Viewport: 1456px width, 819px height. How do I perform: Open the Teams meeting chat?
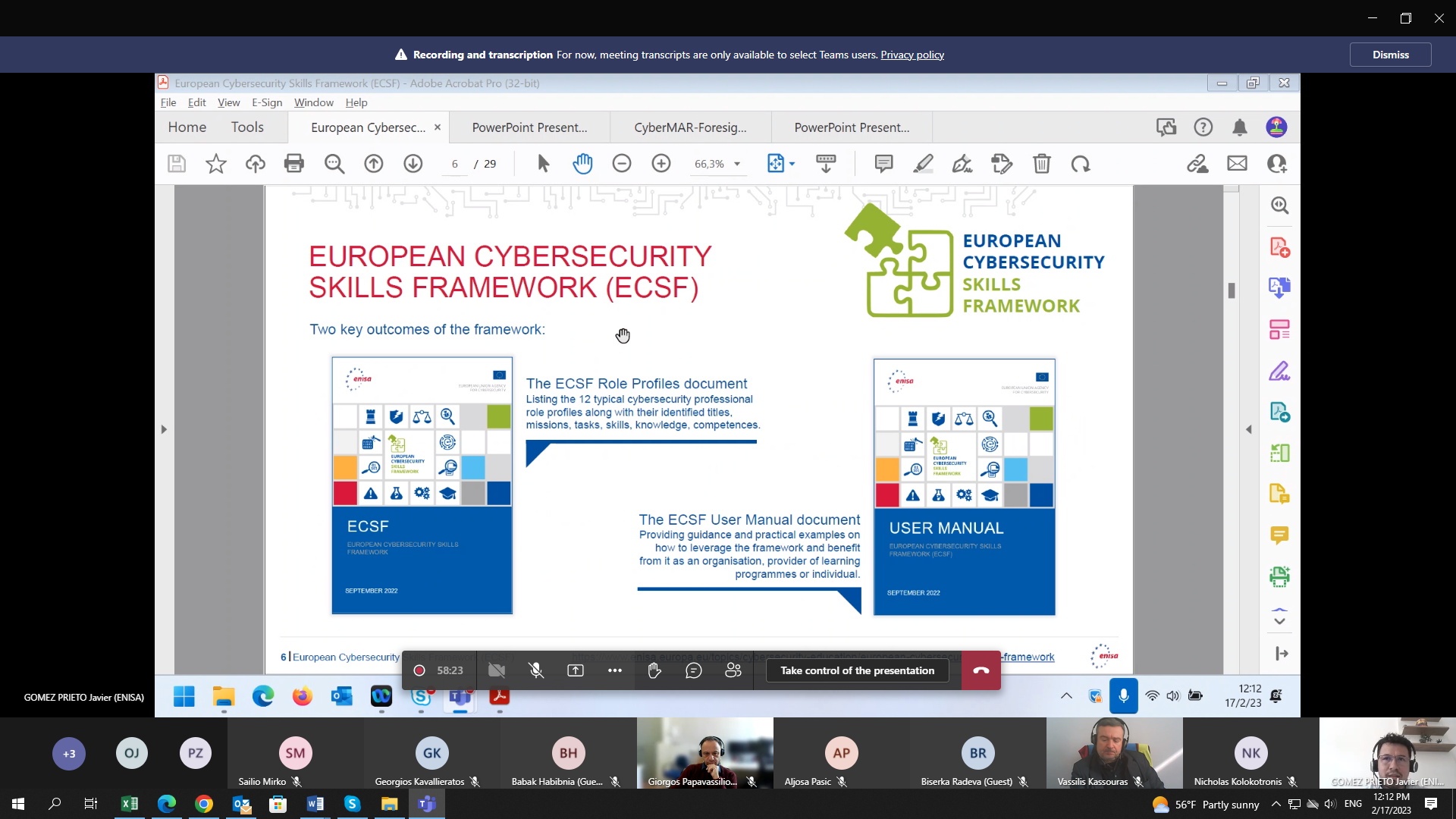click(693, 670)
